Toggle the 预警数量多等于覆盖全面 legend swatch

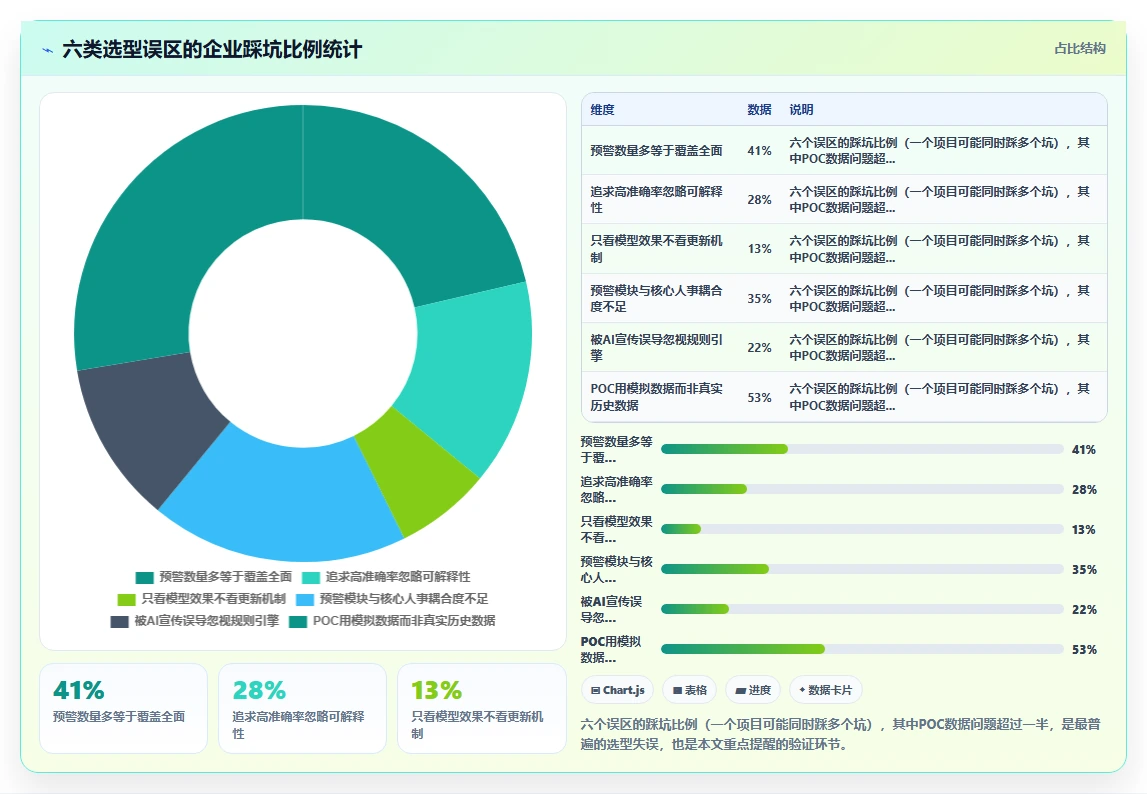point(144,577)
